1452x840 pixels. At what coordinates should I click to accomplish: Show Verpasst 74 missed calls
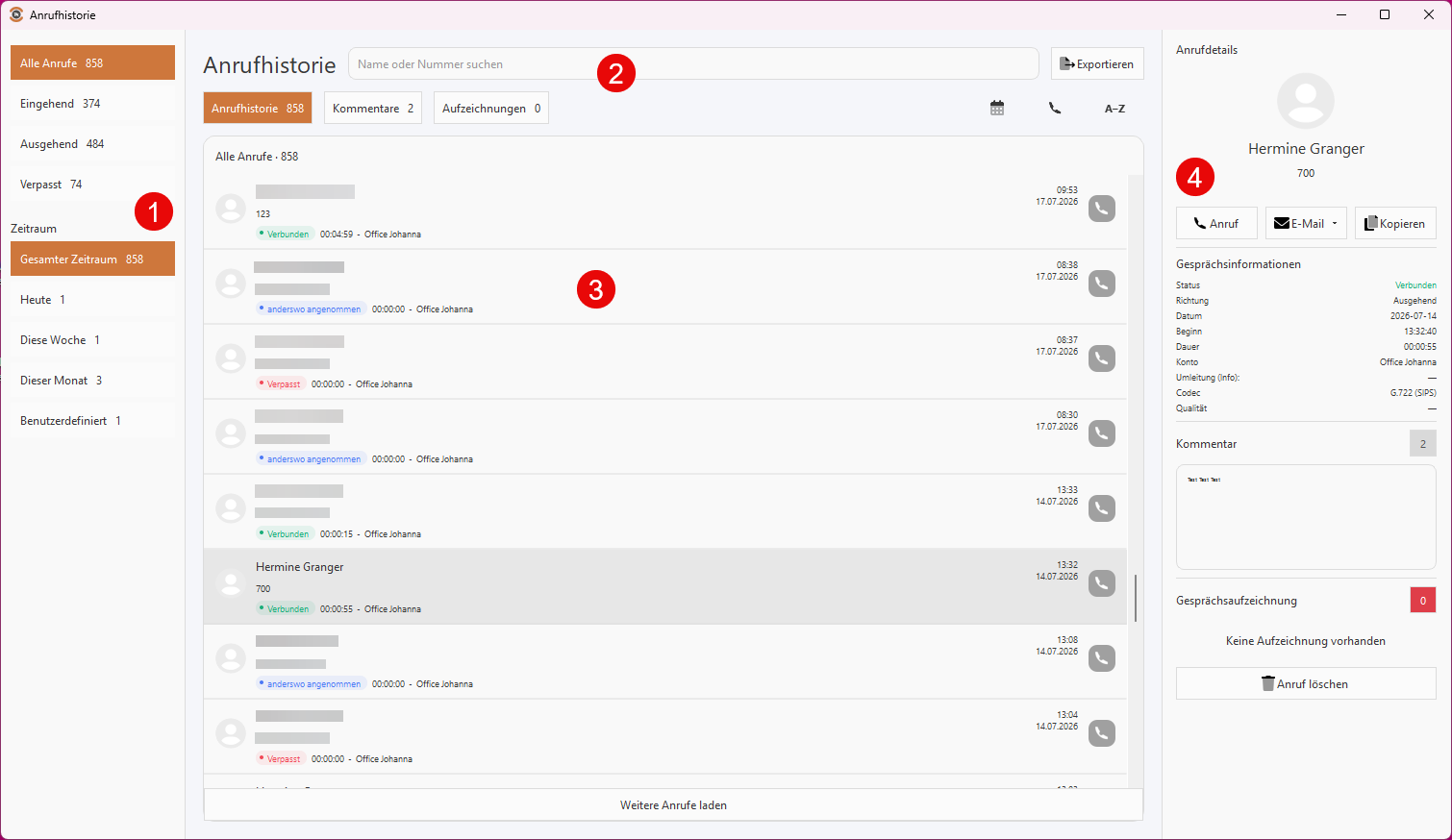[92, 184]
